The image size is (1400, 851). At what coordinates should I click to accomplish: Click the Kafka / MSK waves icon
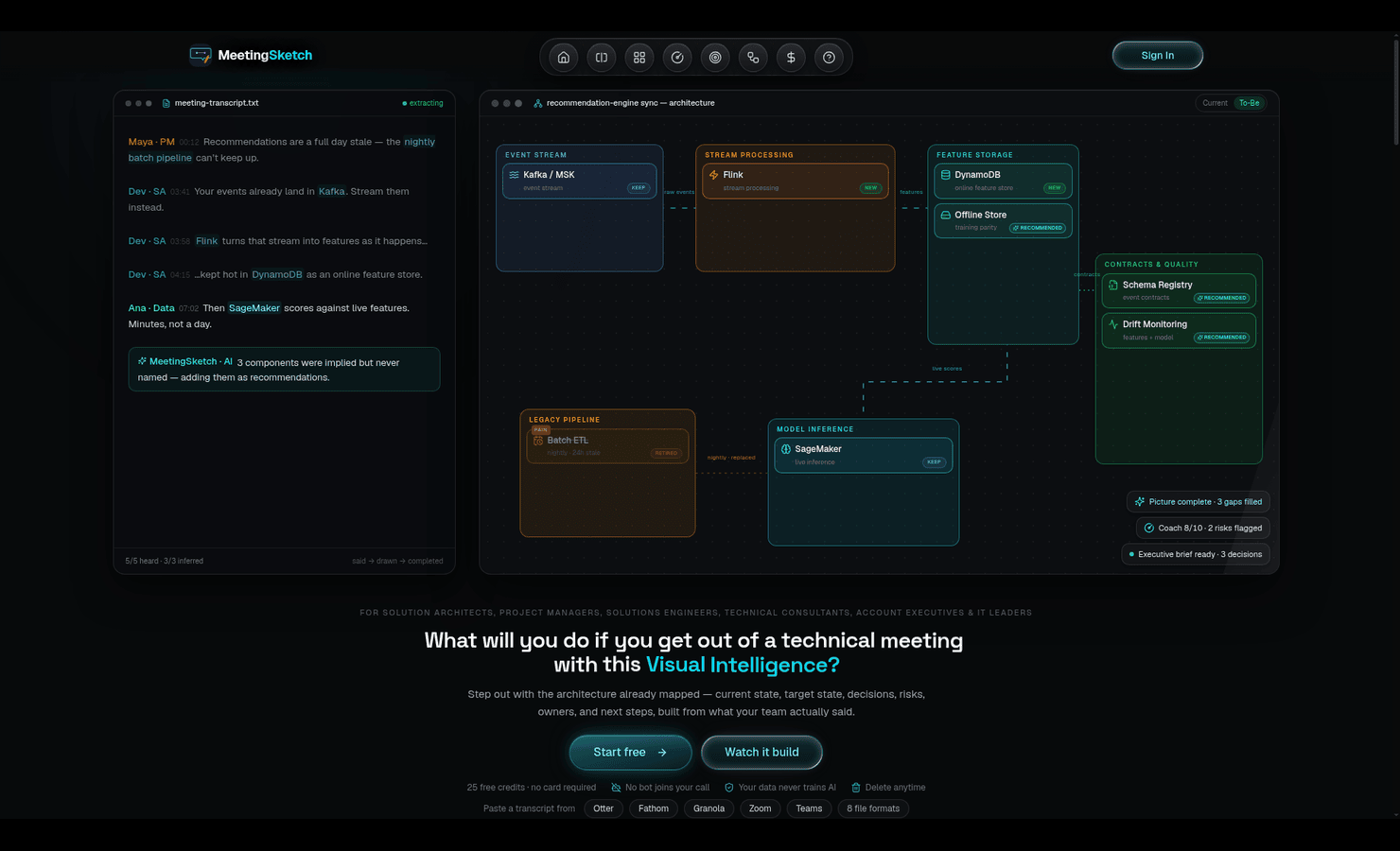point(515,175)
